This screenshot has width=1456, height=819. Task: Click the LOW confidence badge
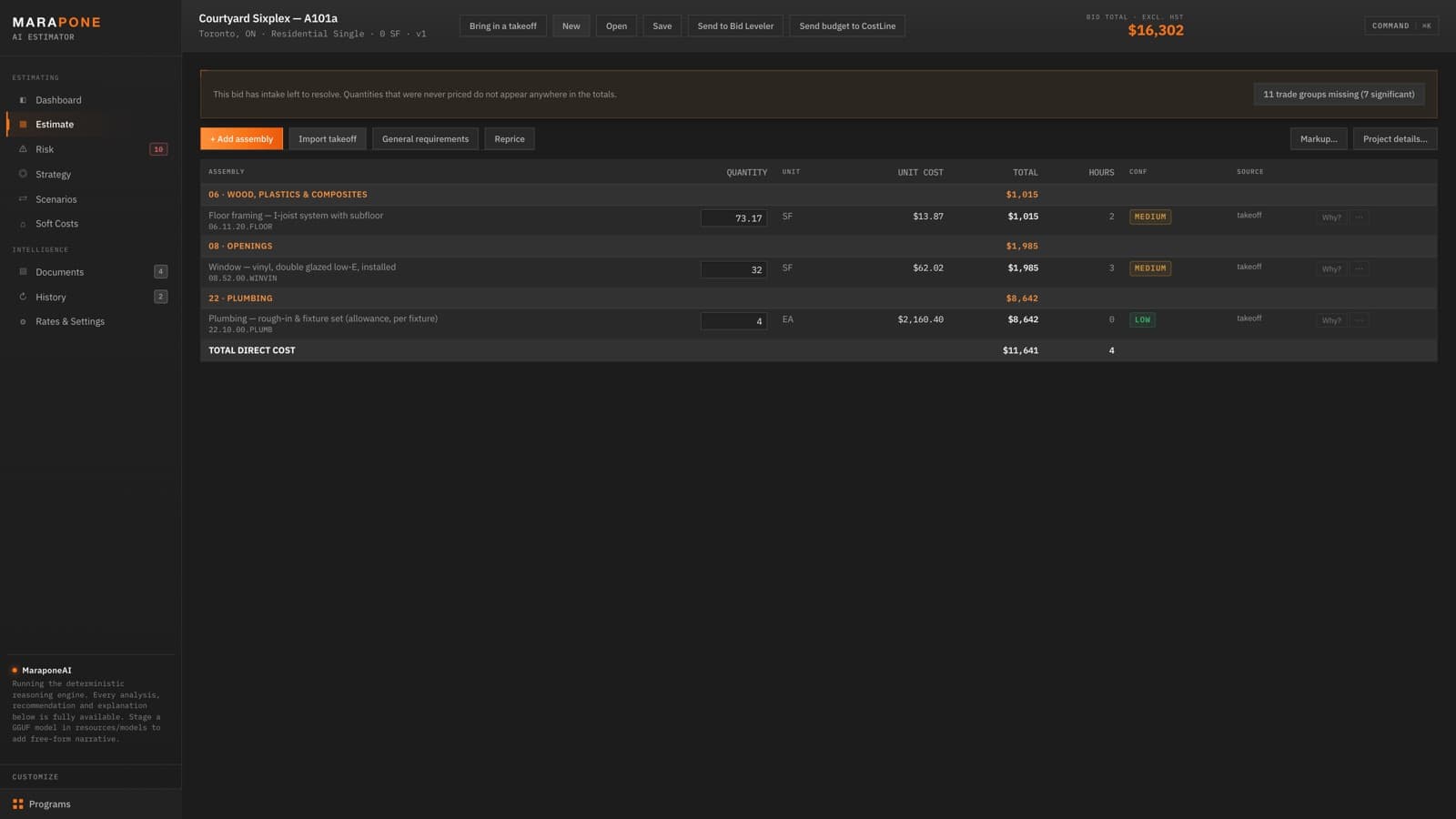tap(1142, 319)
